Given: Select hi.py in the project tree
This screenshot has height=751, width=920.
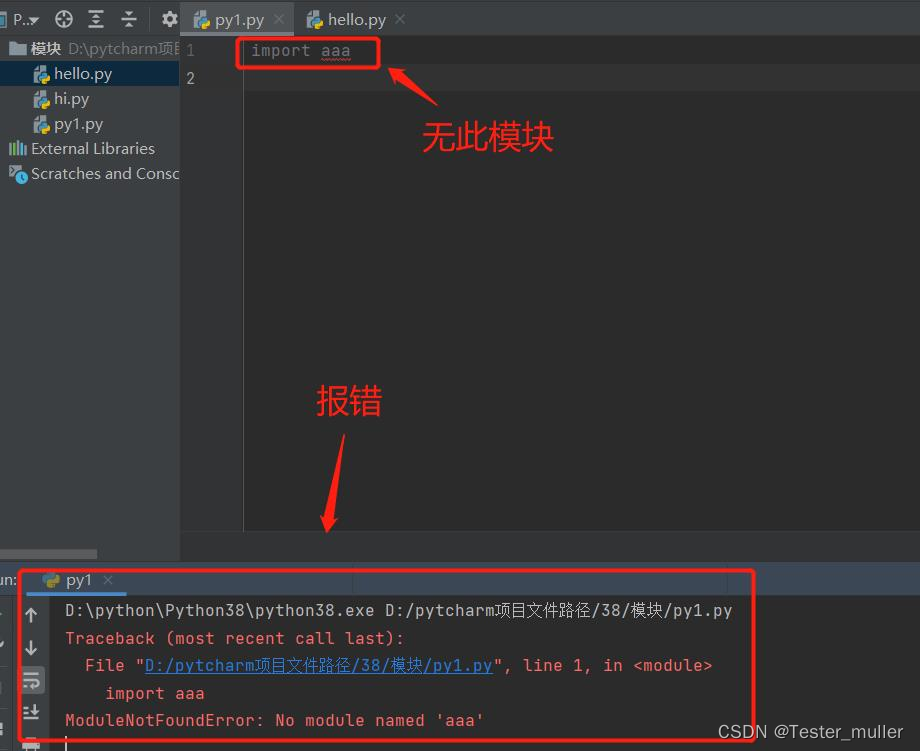Looking at the screenshot, I should click(x=69, y=98).
